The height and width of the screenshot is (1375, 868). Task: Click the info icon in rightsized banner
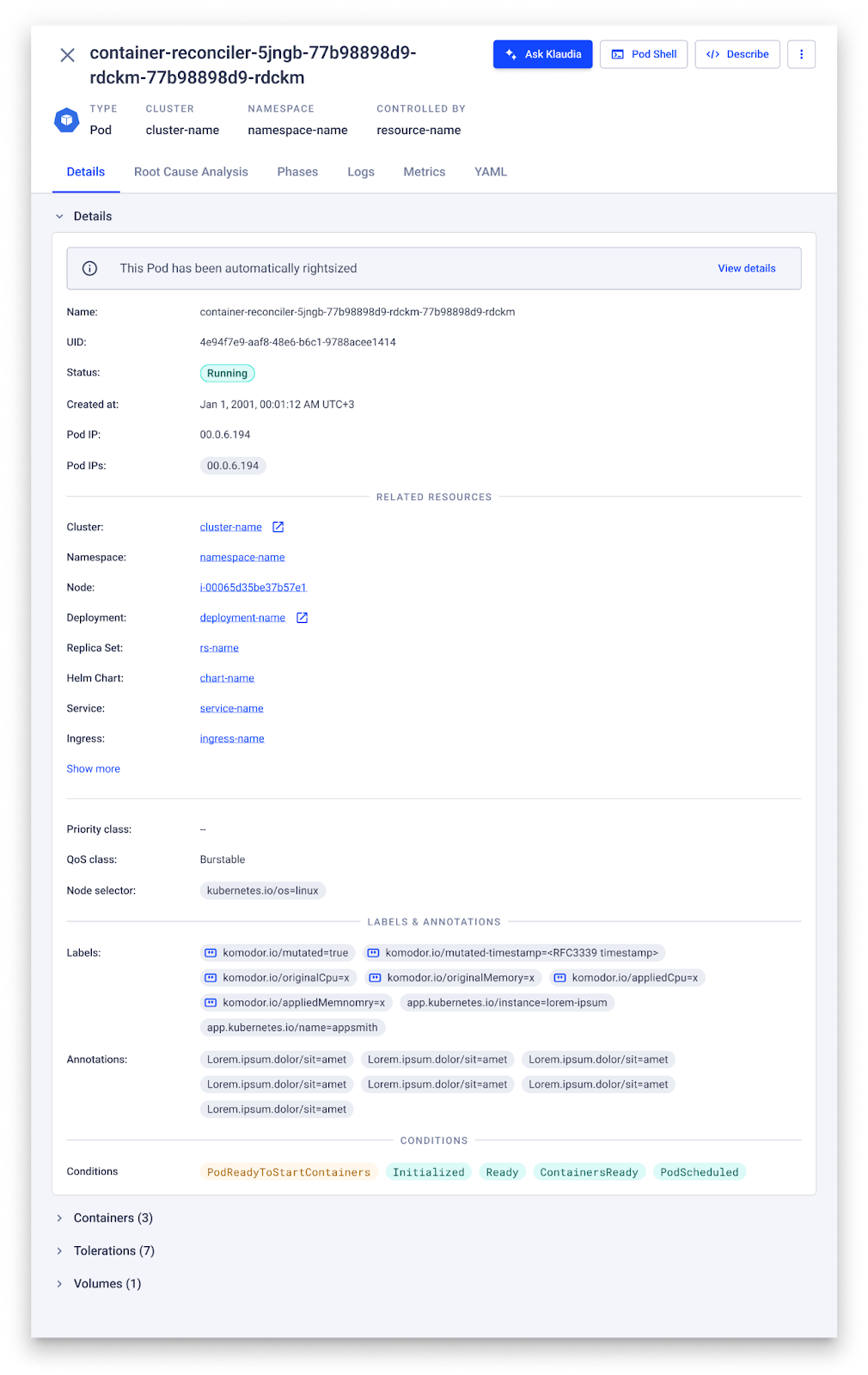(x=89, y=269)
